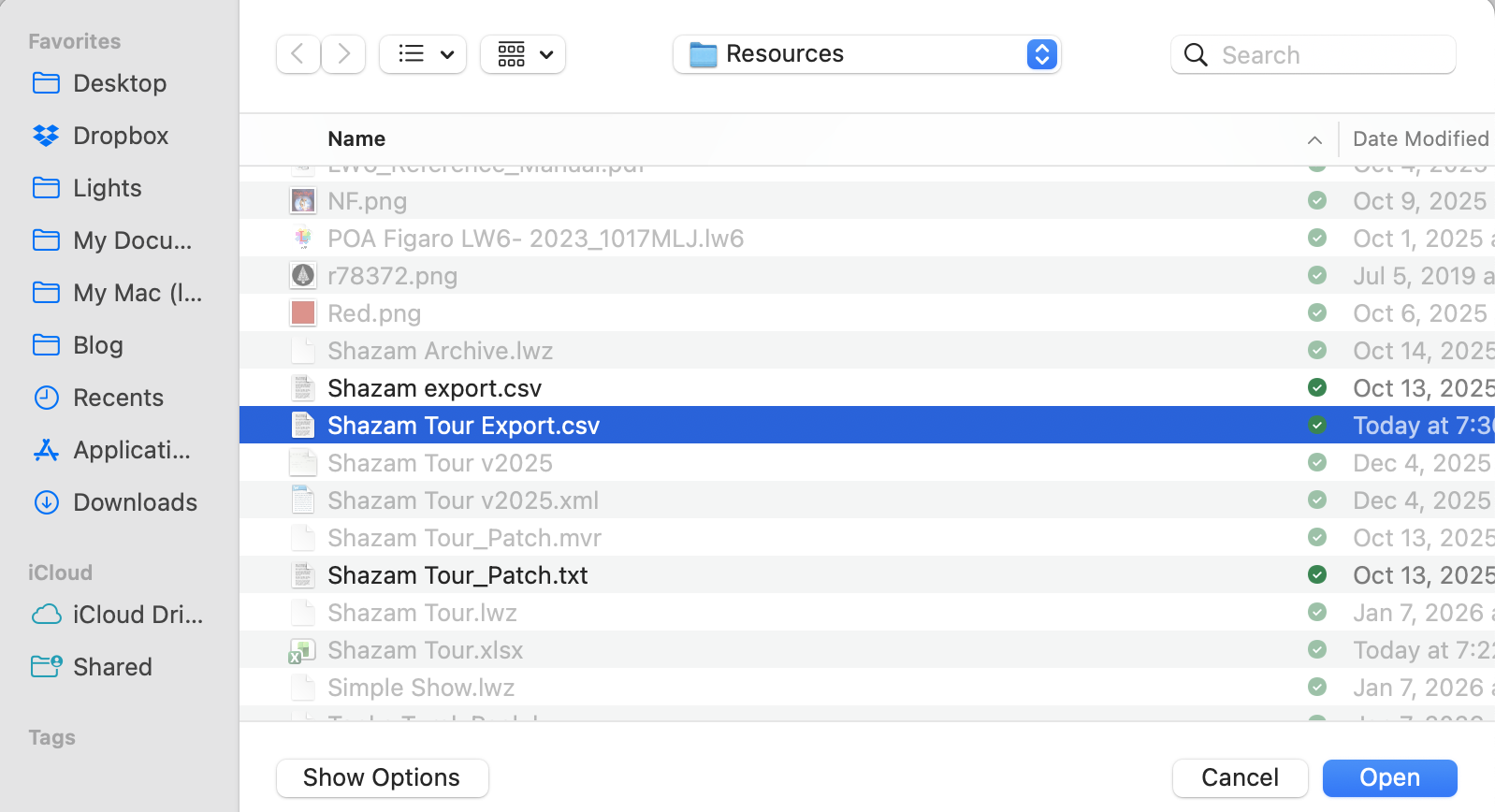Open Recents in the sidebar
This screenshot has width=1495, height=812.
pos(118,398)
